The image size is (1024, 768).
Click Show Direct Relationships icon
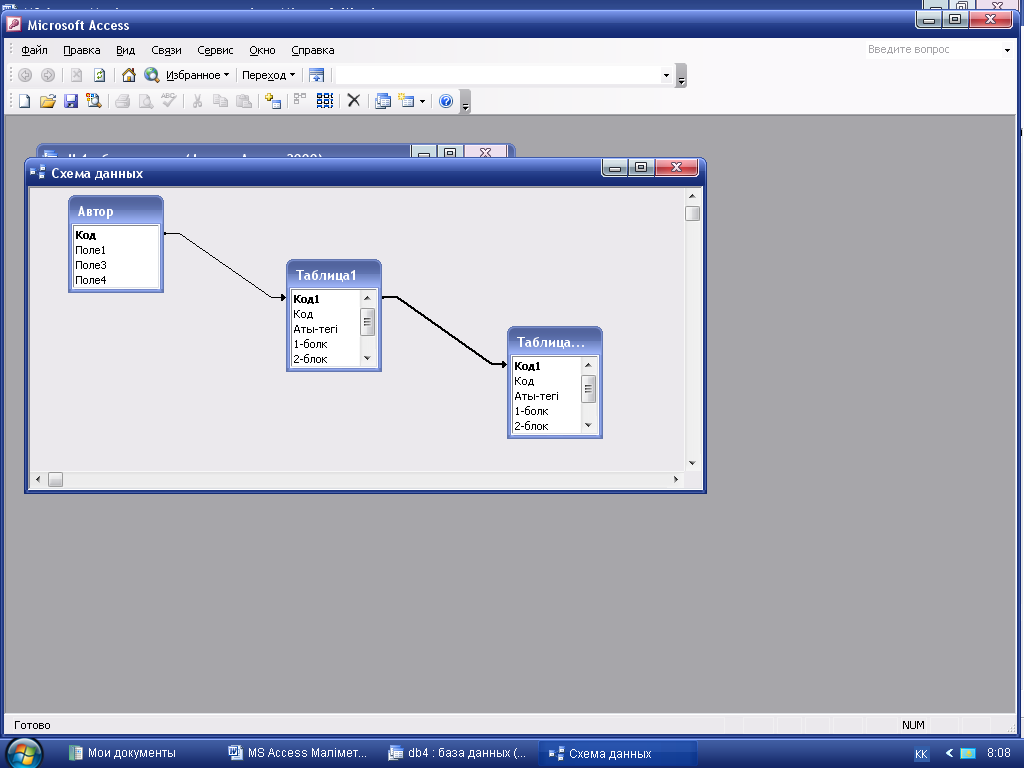[300, 101]
